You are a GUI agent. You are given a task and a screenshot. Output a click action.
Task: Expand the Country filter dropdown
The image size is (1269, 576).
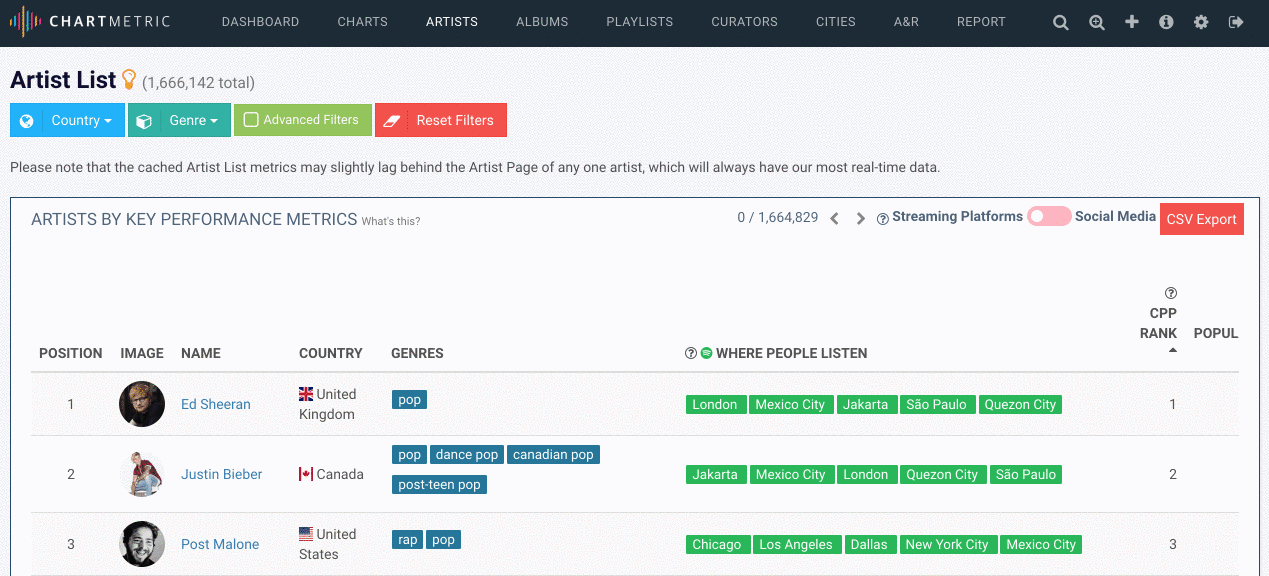click(x=67, y=120)
